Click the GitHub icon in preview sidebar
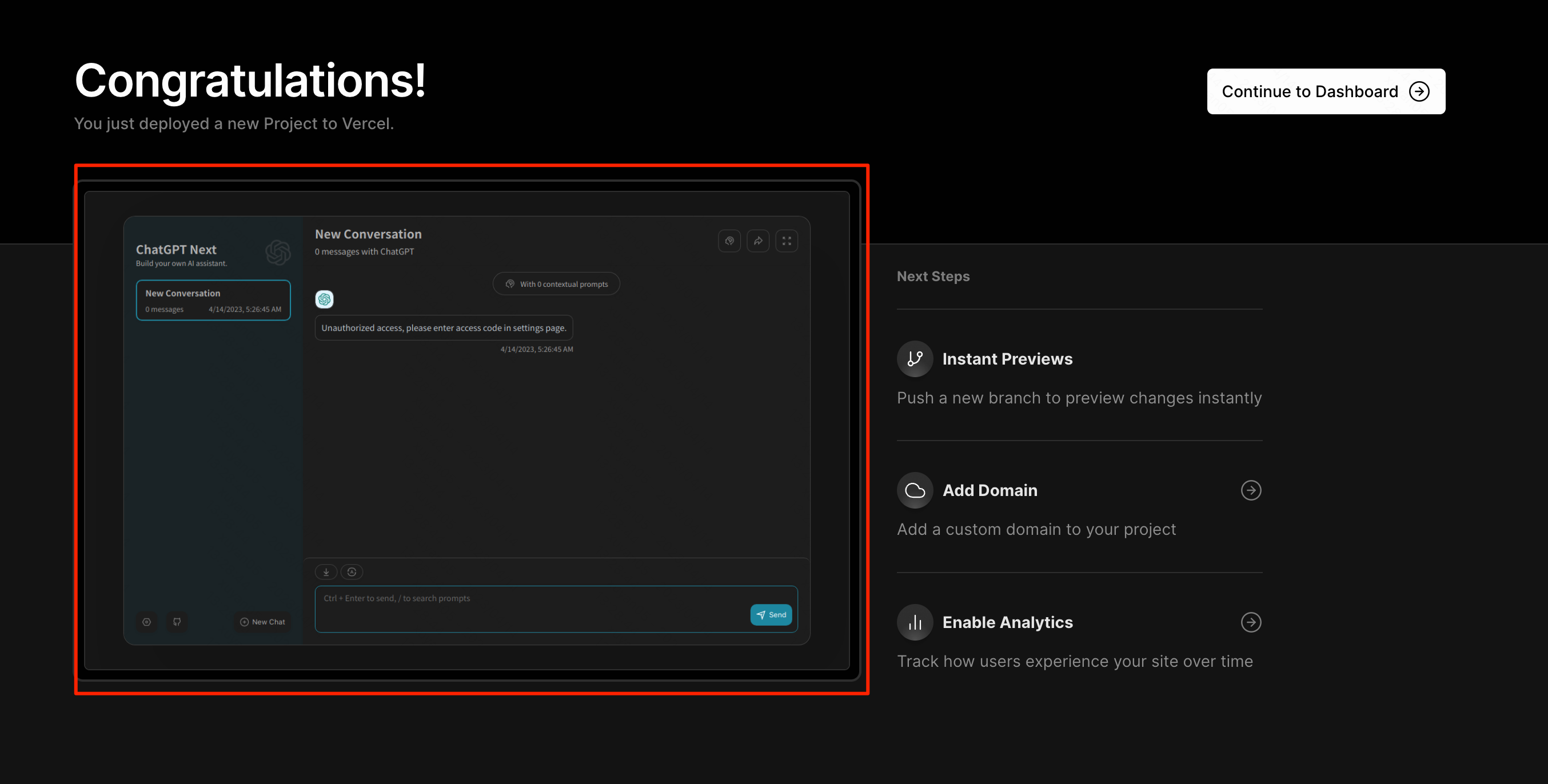The height and width of the screenshot is (784, 1548). 177,622
